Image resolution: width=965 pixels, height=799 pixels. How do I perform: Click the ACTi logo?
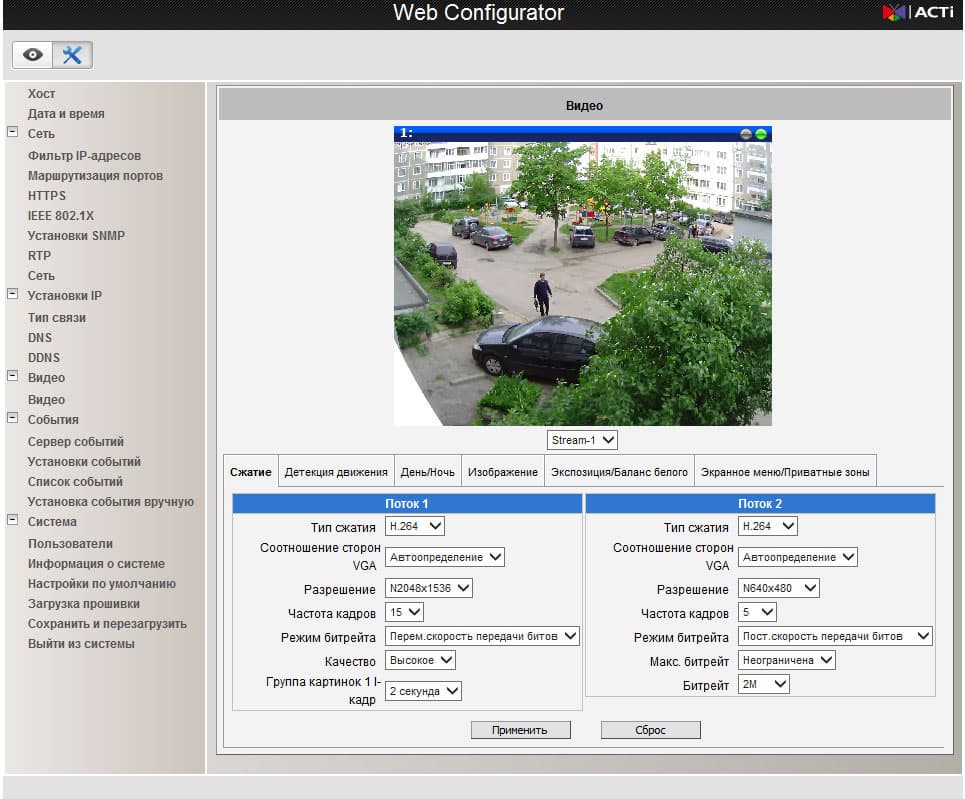(x=917, y=12)
